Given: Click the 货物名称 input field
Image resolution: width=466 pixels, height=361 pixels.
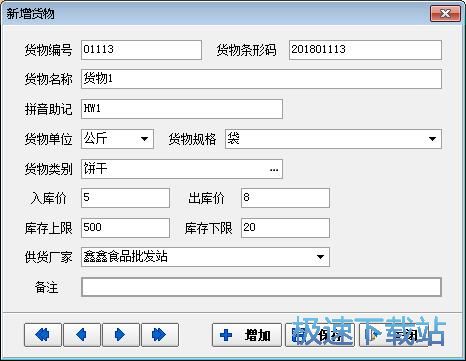Looking at the screenshot, I should click(x=261, y=79).
